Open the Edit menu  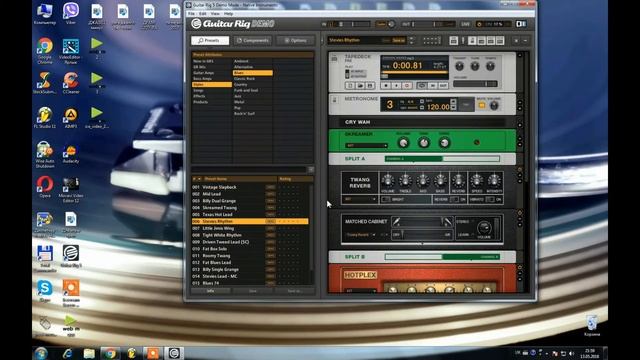[202, 13]
